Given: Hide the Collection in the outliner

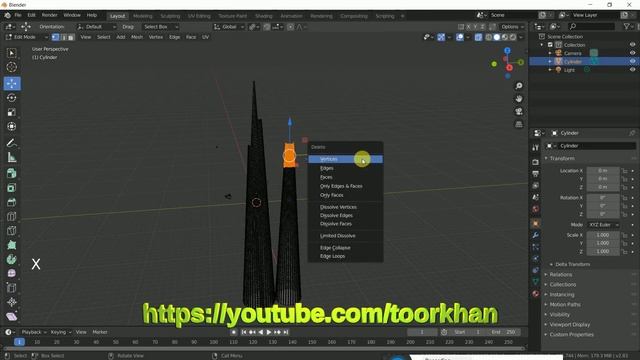Looking at the screenshot, I should (x=632, y=45).
